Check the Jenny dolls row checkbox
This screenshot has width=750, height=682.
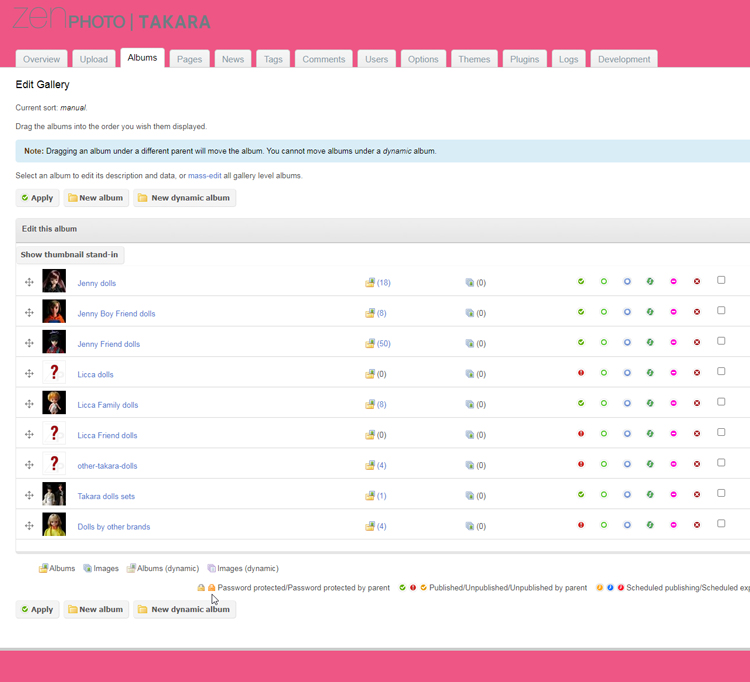tap(721, 280)
